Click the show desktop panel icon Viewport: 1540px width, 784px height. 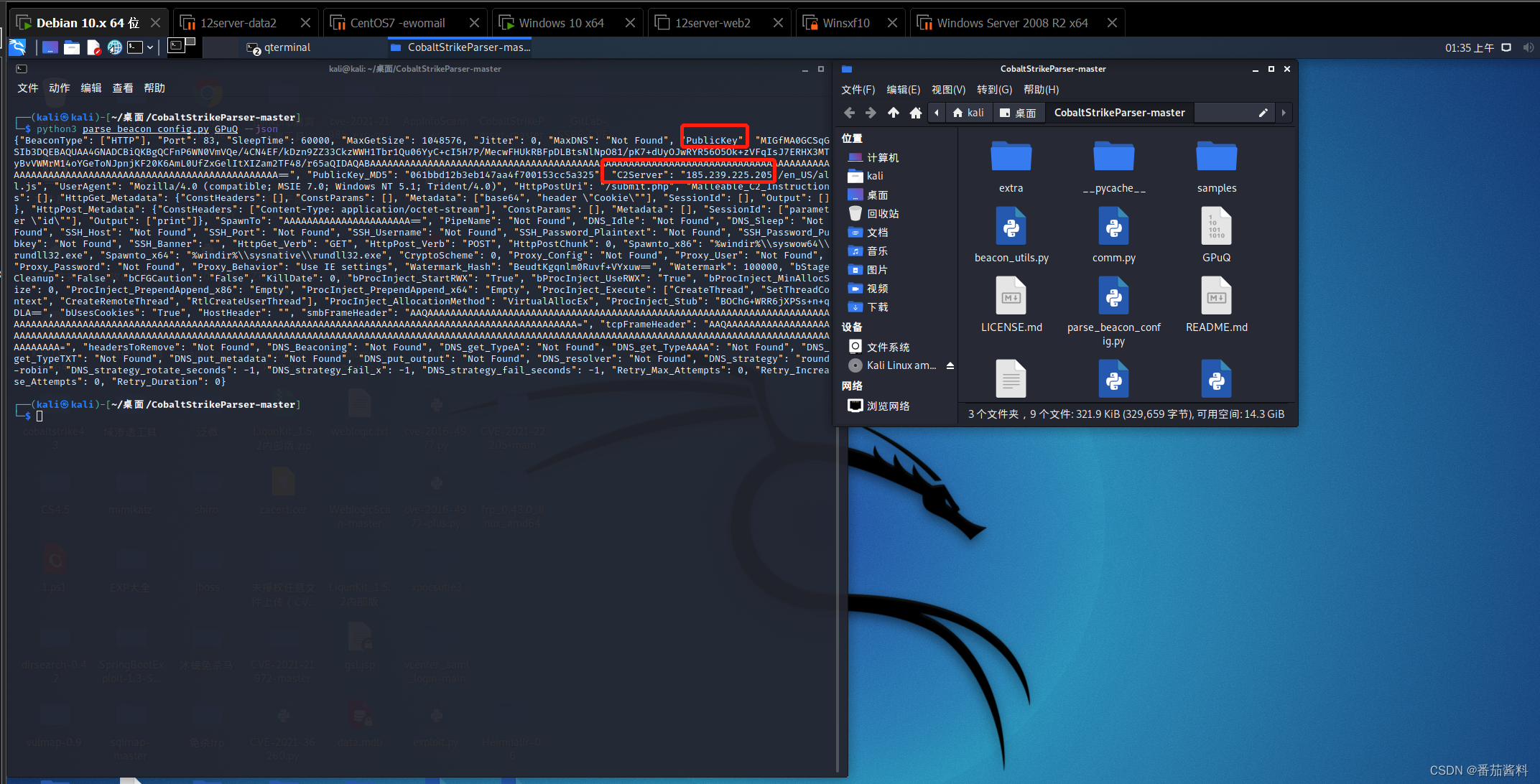click(x=50, y=47)
